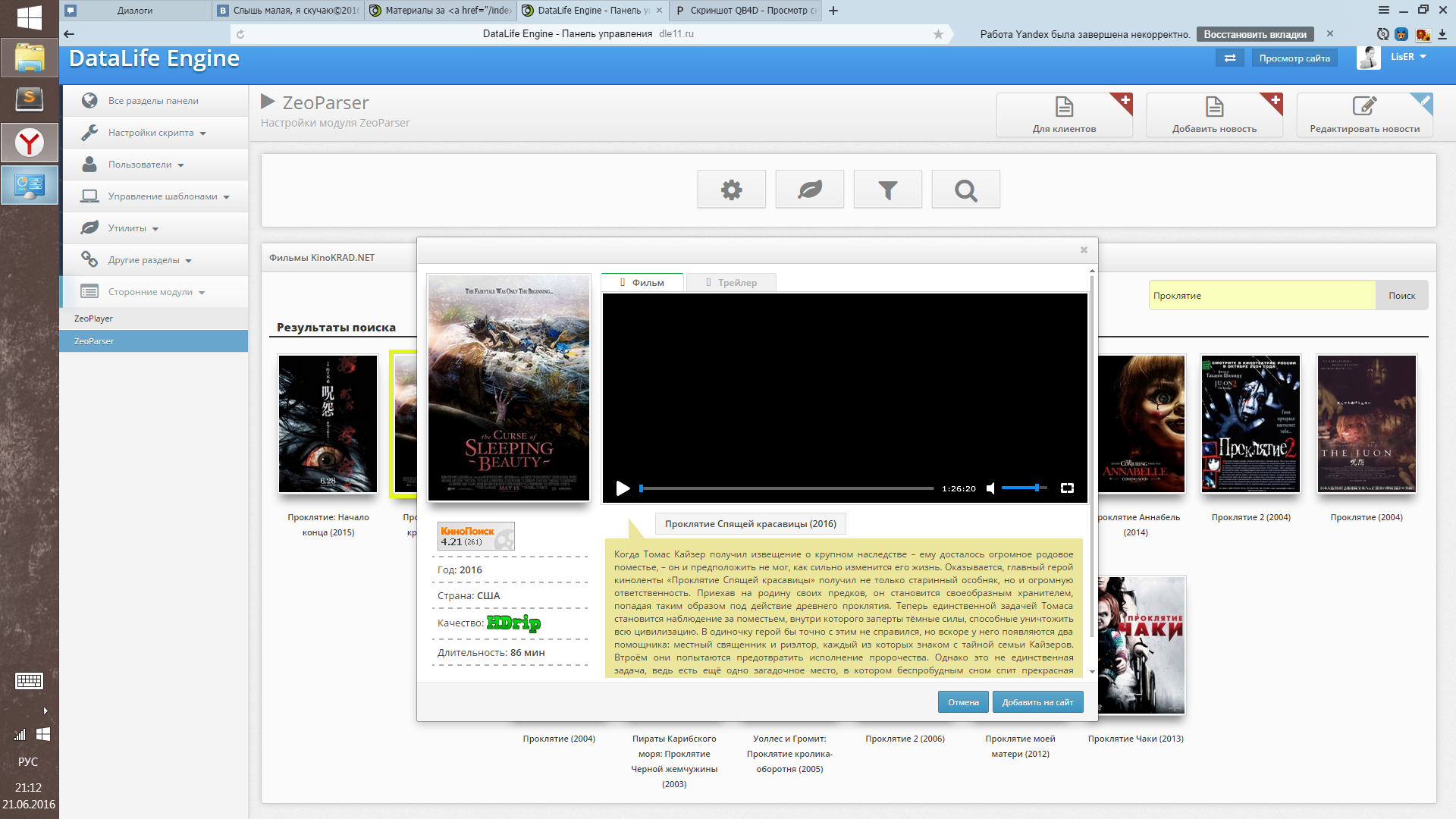Open the browser downloads arrow icon
Image resolution: width=1456 pixels, height=819 pixels.
pos(1442,34)
